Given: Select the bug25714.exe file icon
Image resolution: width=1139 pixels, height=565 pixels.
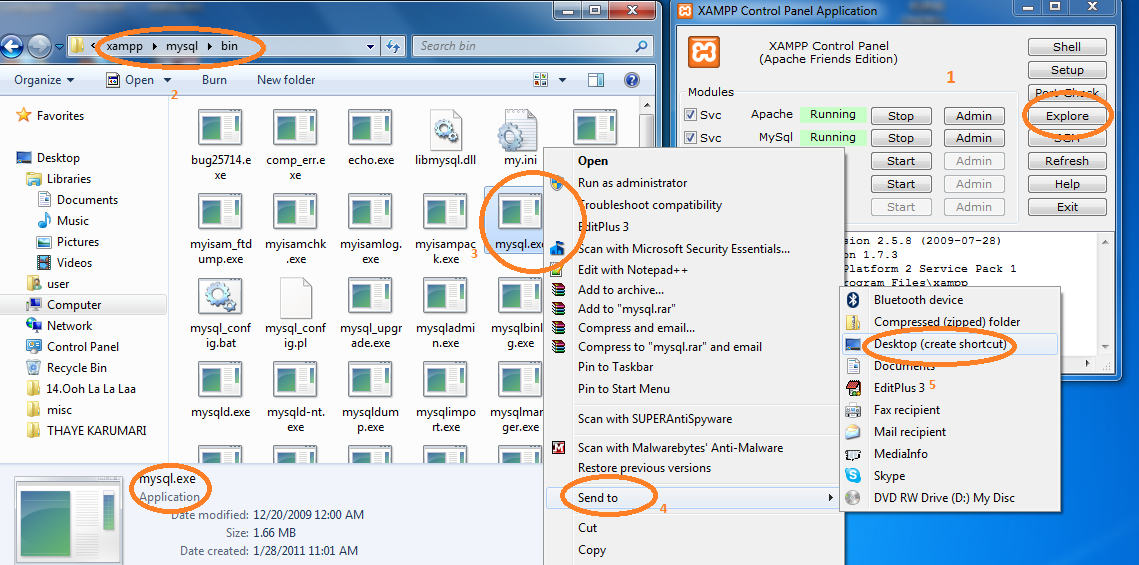Looking at the screenshot, I should pos(220,128).
